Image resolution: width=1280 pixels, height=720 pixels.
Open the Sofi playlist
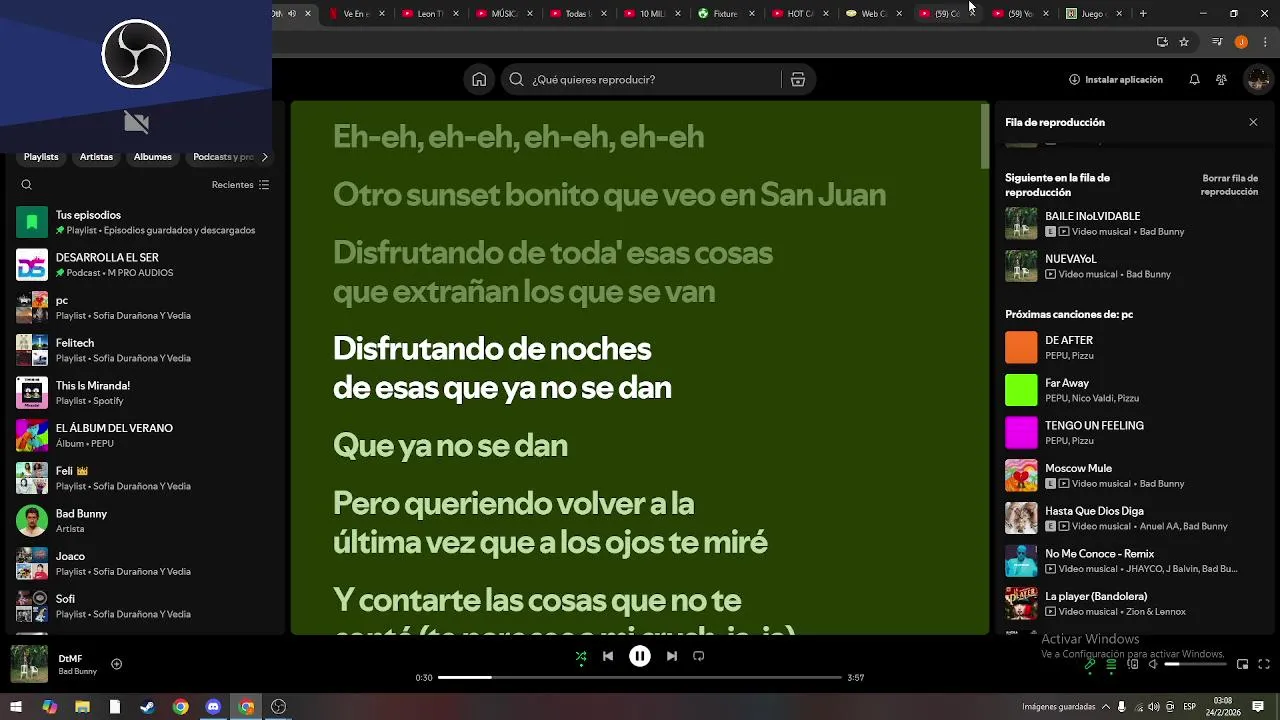(x=143, y=606)
